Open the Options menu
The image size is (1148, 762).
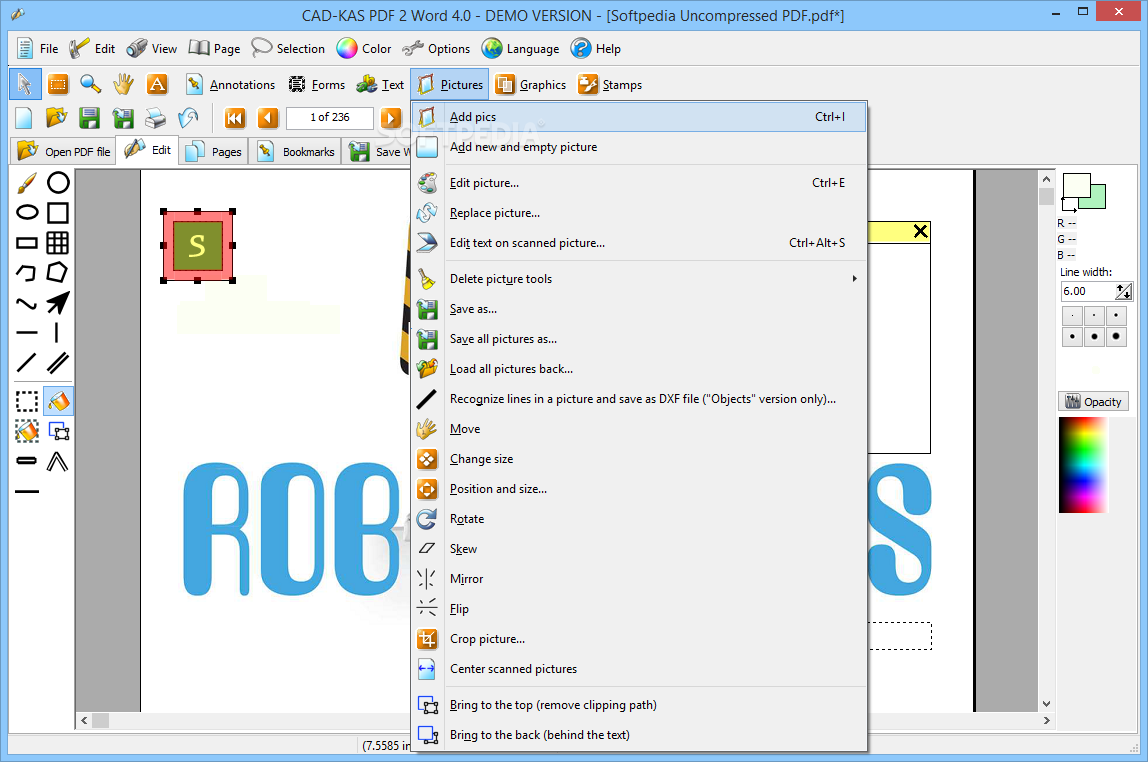tap(436, 49)
